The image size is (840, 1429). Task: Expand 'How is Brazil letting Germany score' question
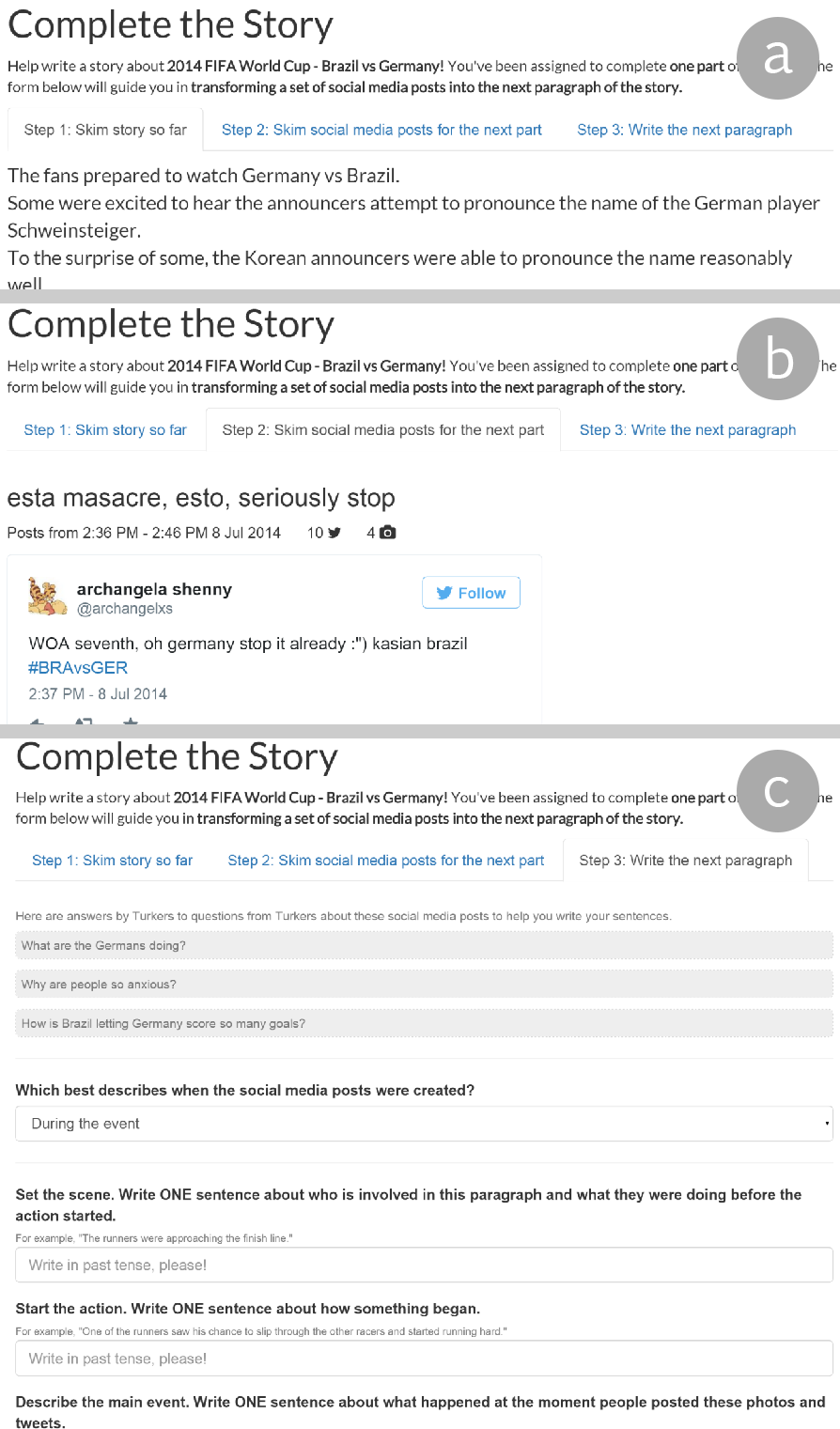point(424,1023)
